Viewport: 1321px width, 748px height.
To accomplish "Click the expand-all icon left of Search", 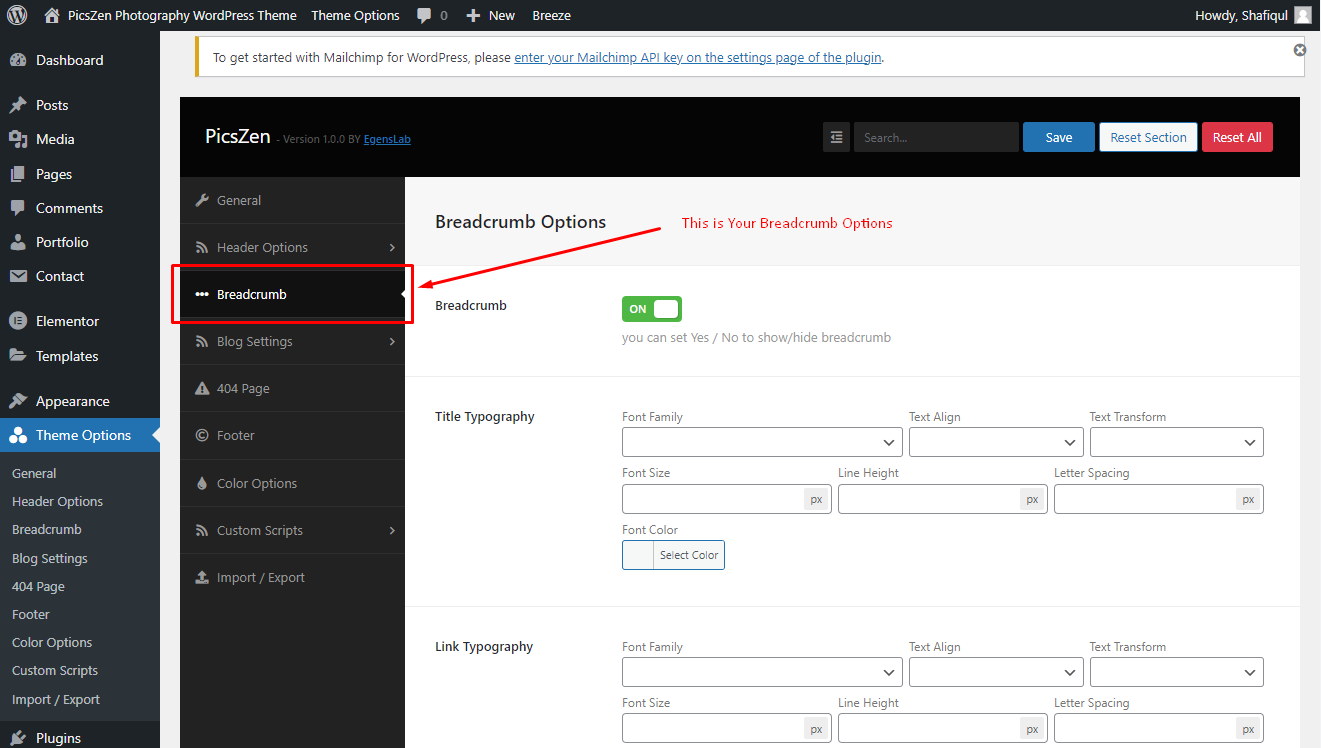I will tap(836, 137).
